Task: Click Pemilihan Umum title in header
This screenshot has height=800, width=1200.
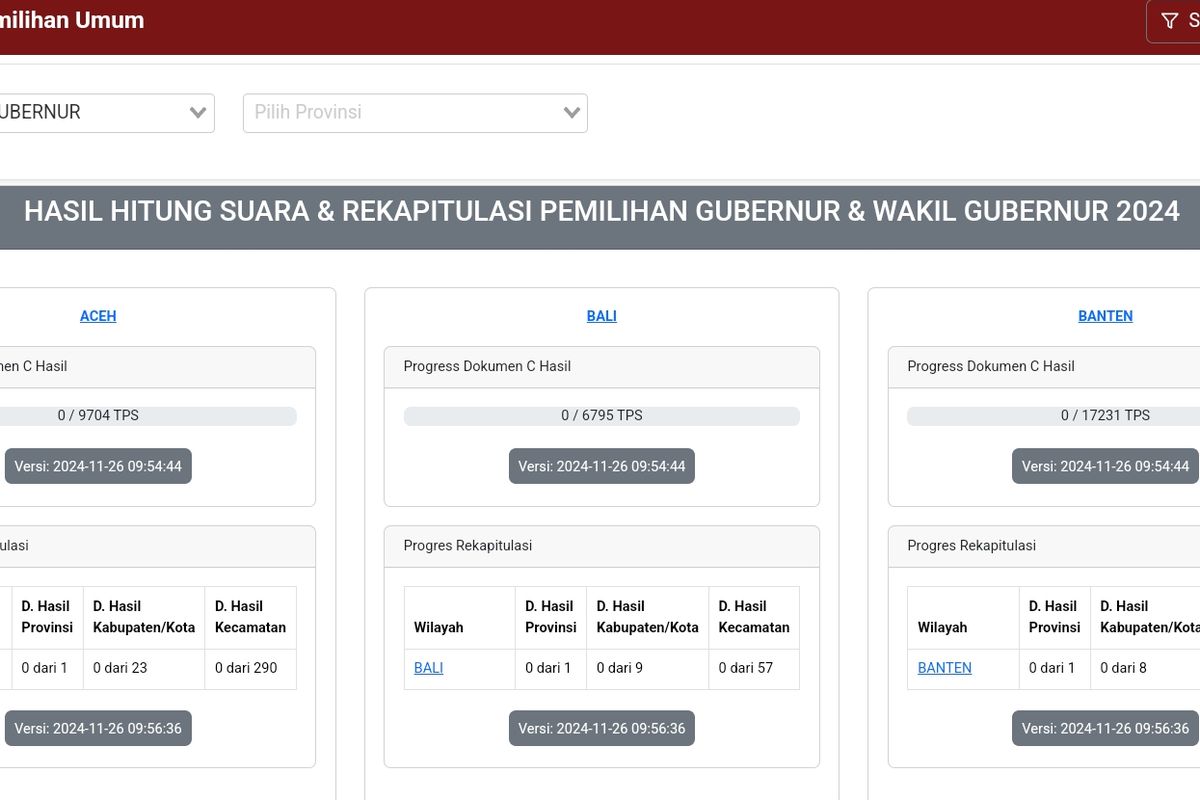Action: [x=72, y=19]
